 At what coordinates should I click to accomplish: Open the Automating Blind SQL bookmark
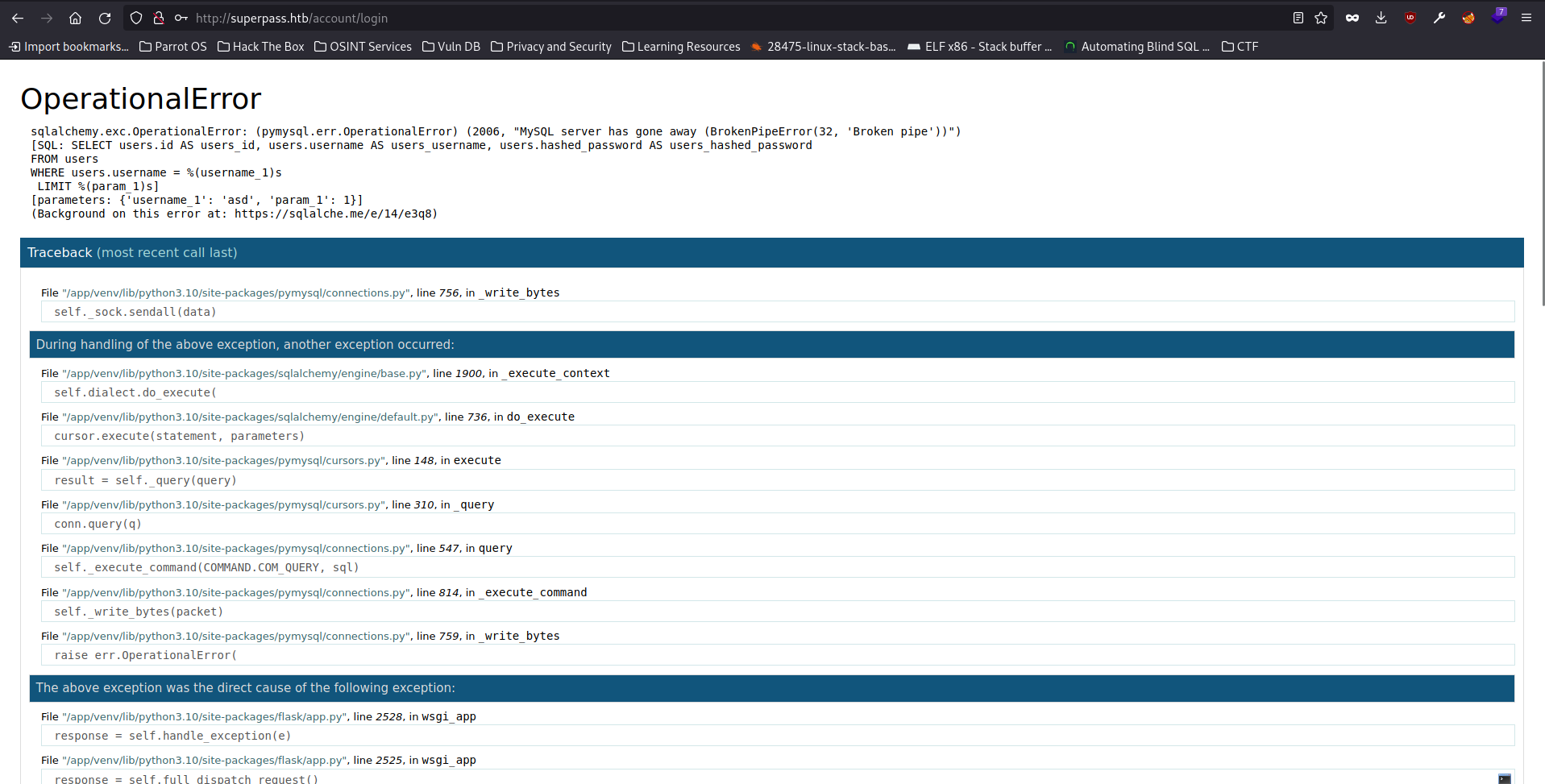click(x=1136, y=47)
